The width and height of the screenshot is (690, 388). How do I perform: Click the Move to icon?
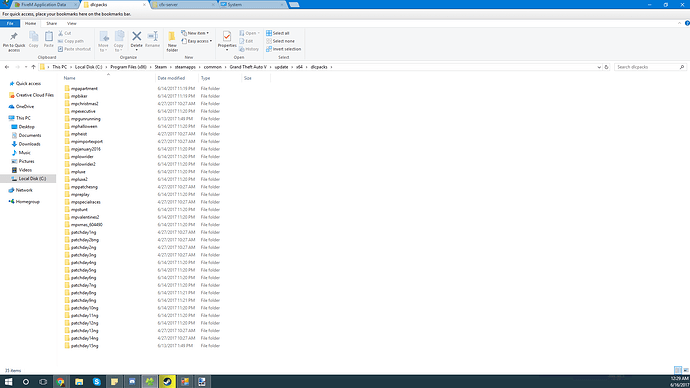[x=103, y=36]
